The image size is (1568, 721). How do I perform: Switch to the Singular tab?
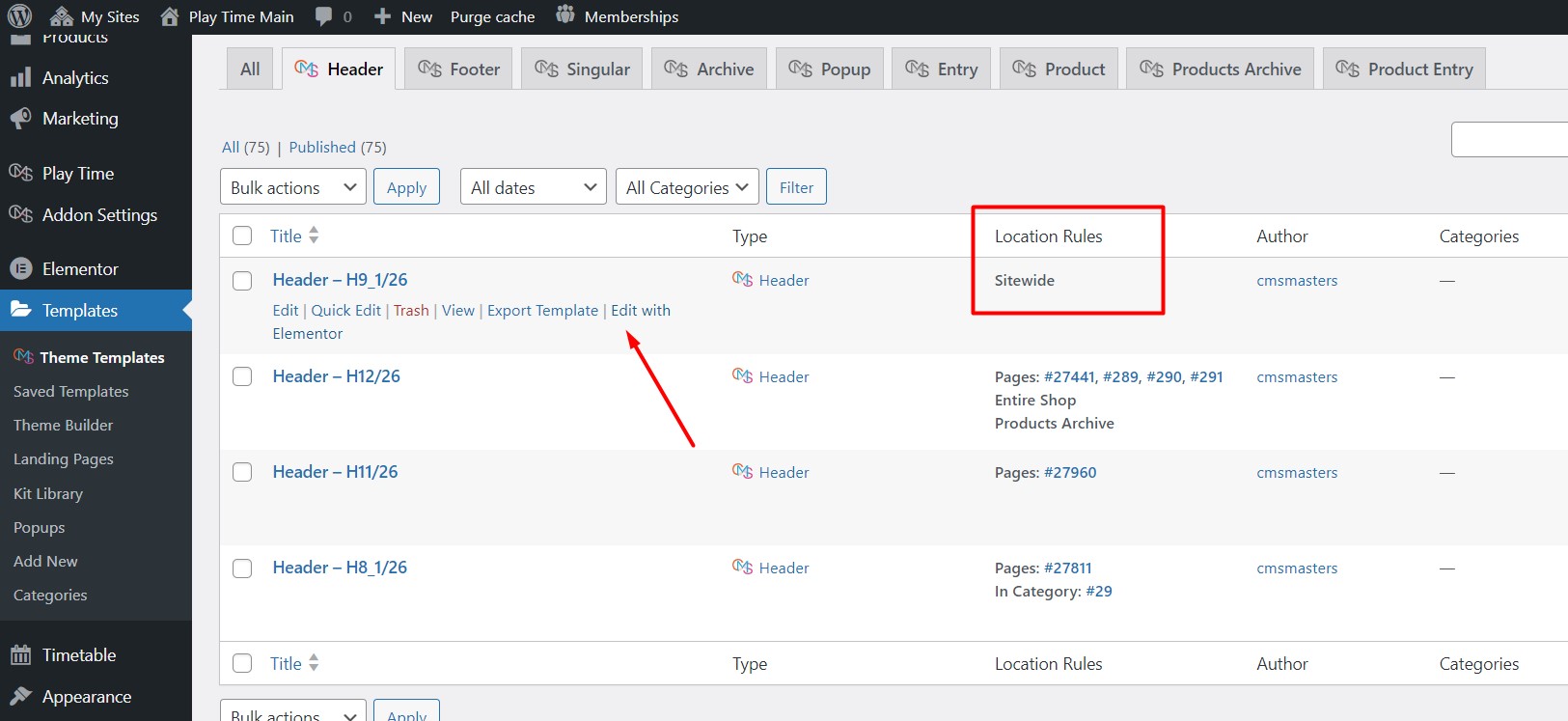582,69
